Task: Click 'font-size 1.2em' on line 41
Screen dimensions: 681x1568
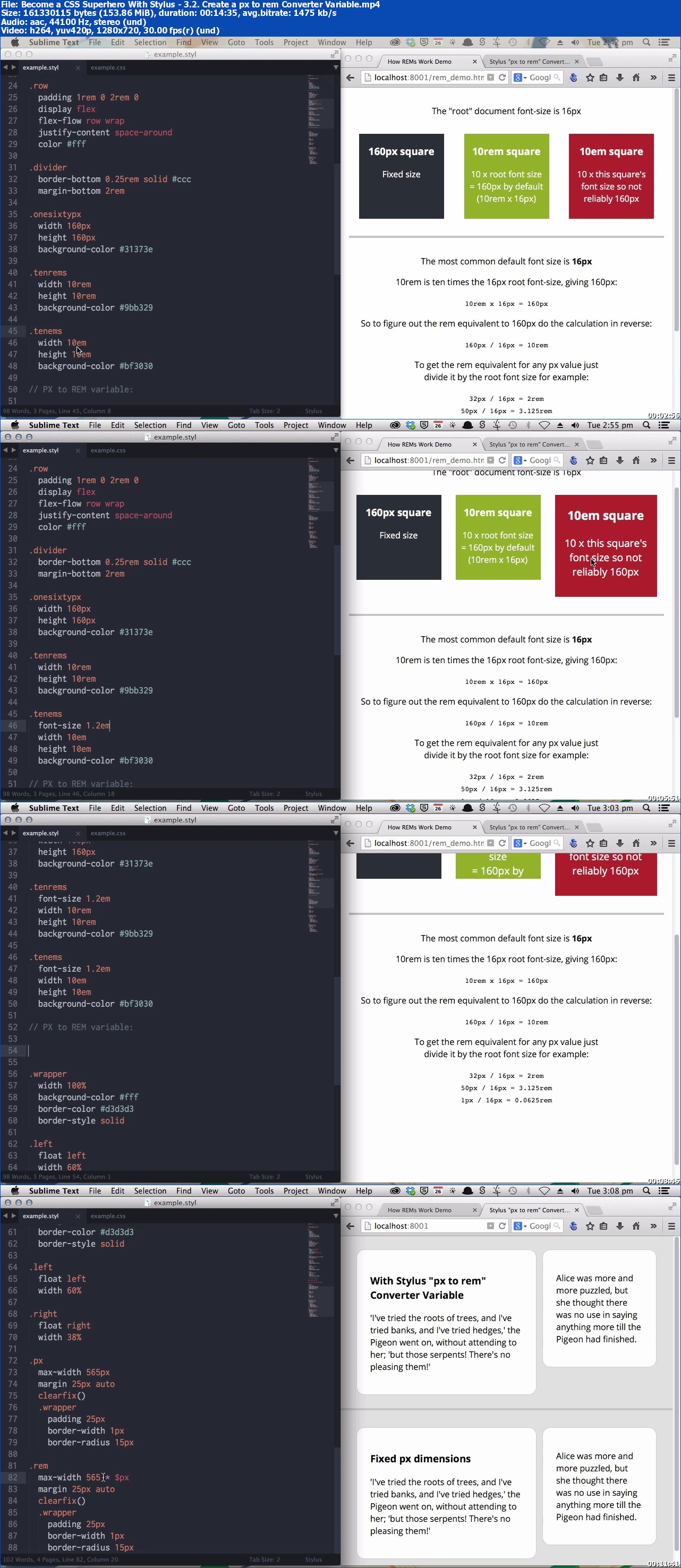Action: pos(74,898)
